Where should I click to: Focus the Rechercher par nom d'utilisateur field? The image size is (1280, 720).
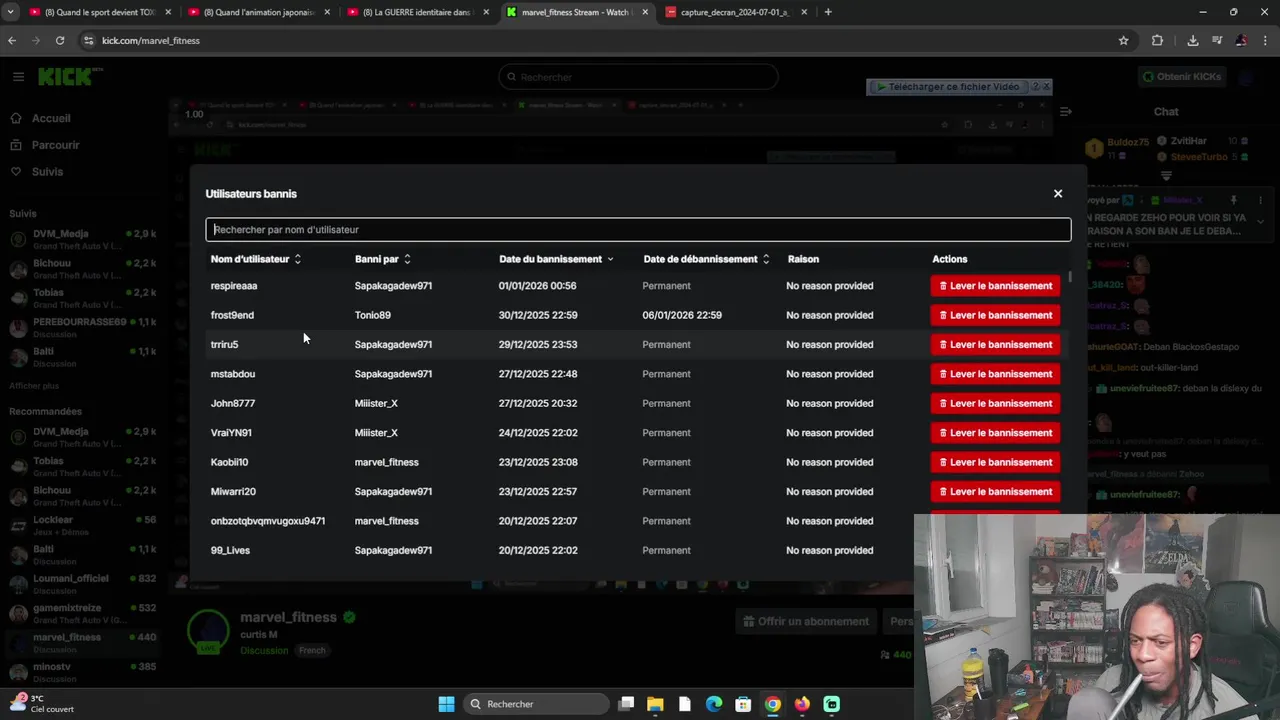point(638,230)
